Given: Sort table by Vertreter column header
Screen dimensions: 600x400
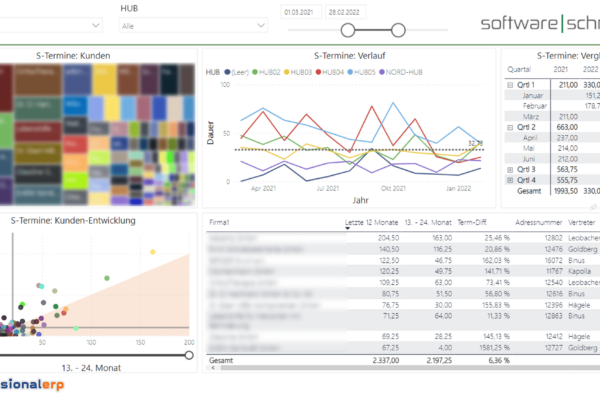Looking at the screenshot, I should pyautogui.click(x=582, y=222).
